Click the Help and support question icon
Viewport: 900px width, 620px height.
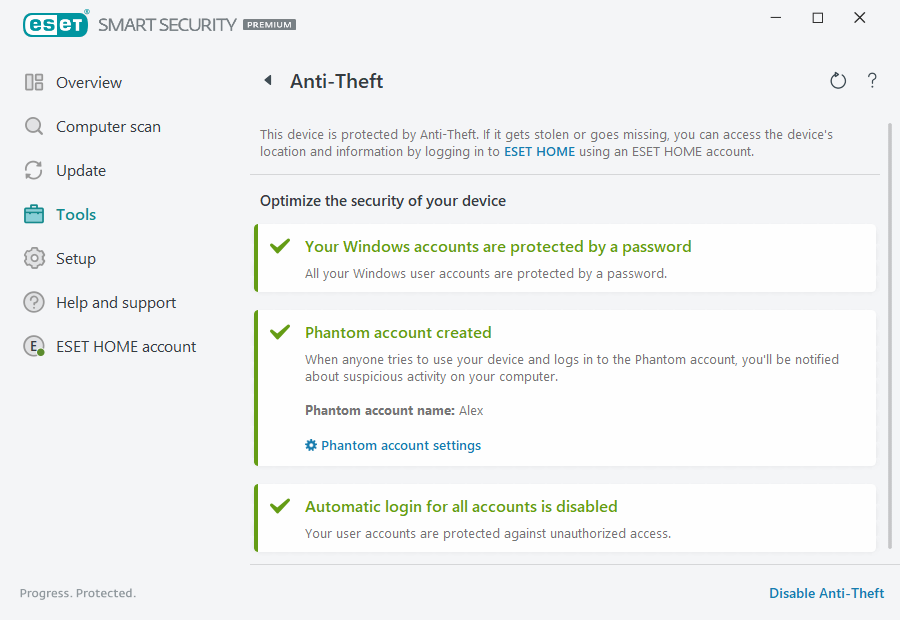tap(31, 302)
